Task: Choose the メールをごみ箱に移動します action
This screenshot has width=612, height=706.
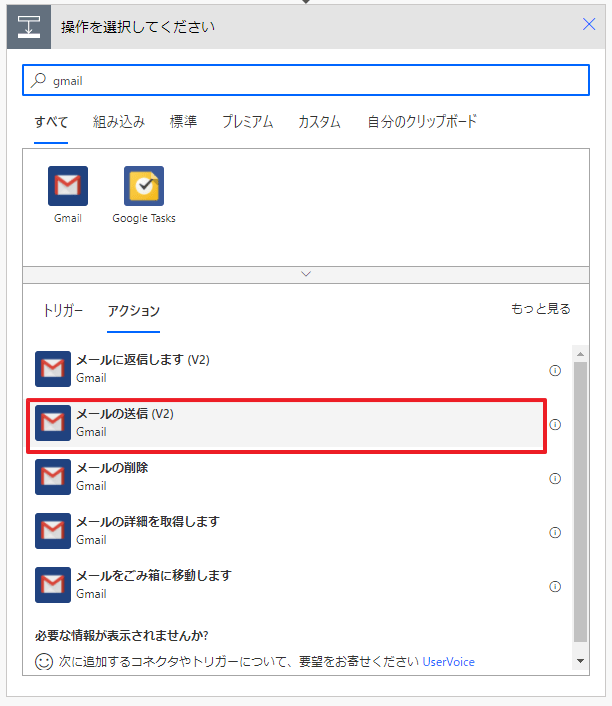Action: pyautogui.click(x=286, y=585)
